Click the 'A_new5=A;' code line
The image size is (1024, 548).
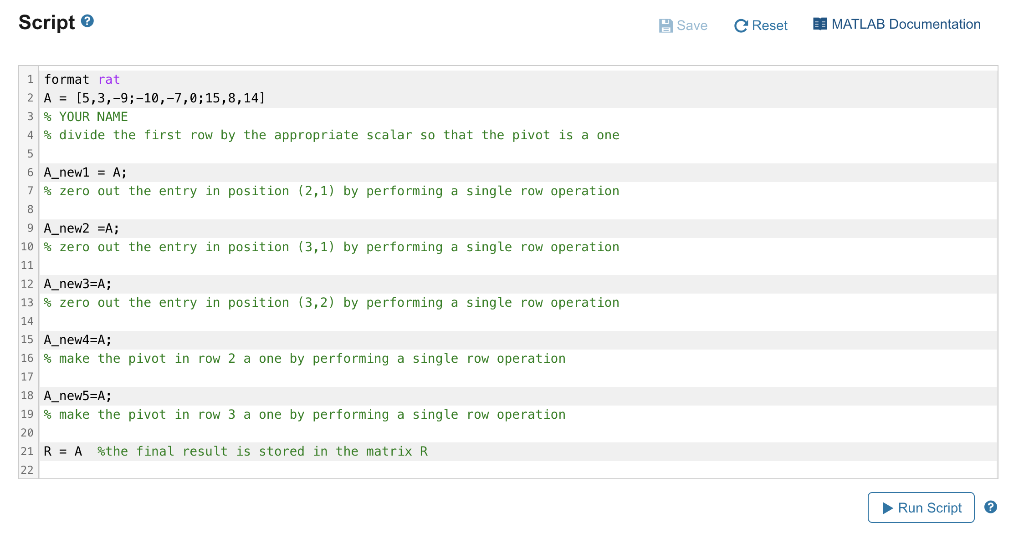(78, 396)
